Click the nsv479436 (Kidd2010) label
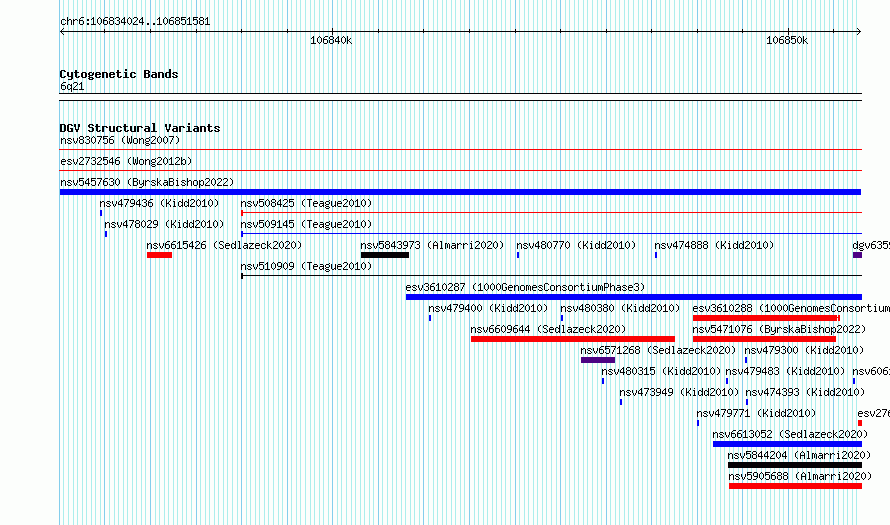 (x=159, y=203)
